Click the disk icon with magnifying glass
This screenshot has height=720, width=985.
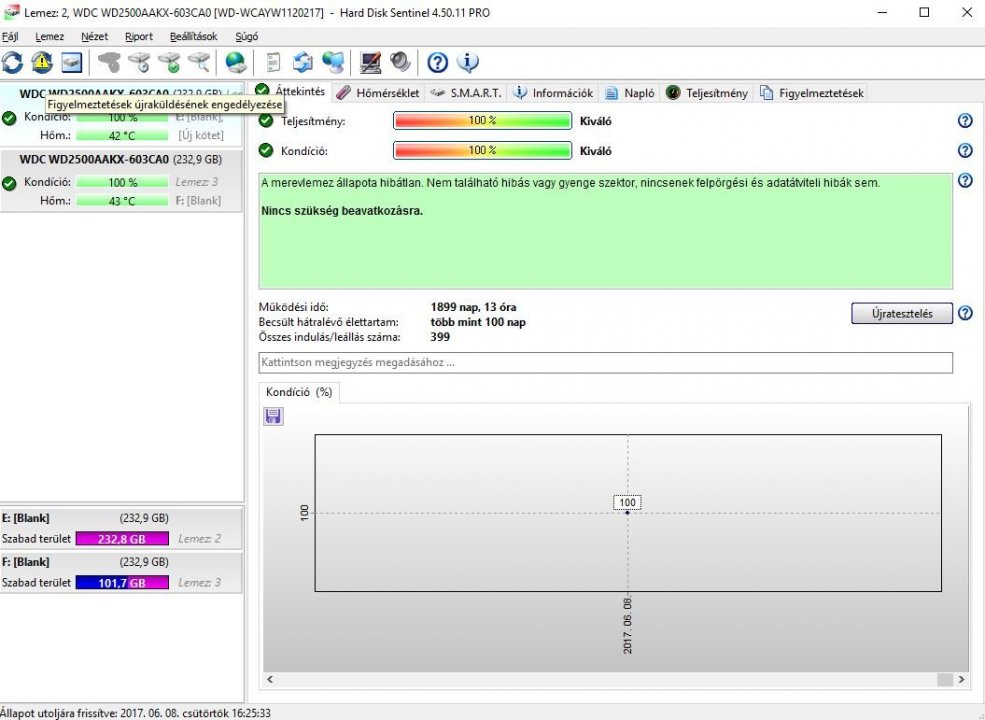199,62
